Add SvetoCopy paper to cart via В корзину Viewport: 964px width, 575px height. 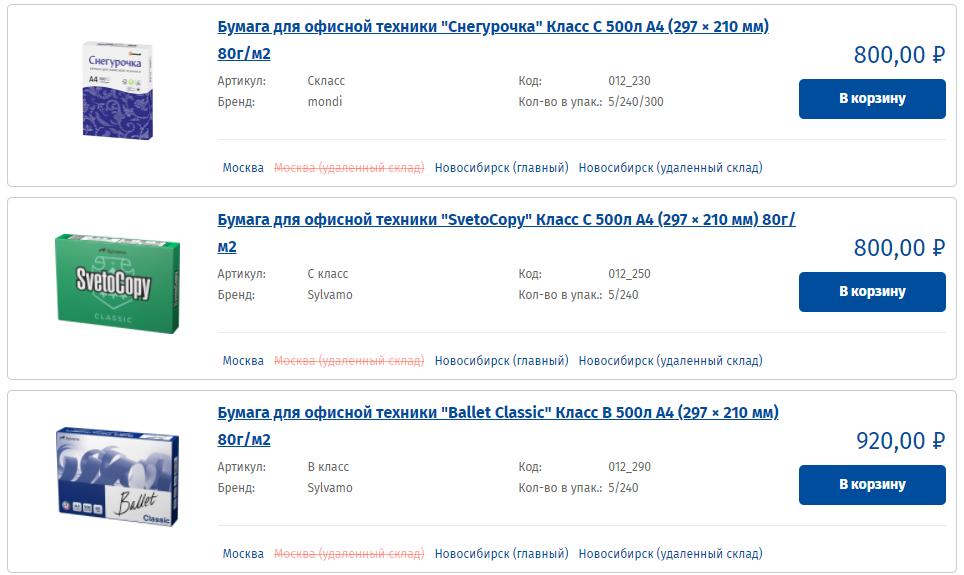click(872, 292)
